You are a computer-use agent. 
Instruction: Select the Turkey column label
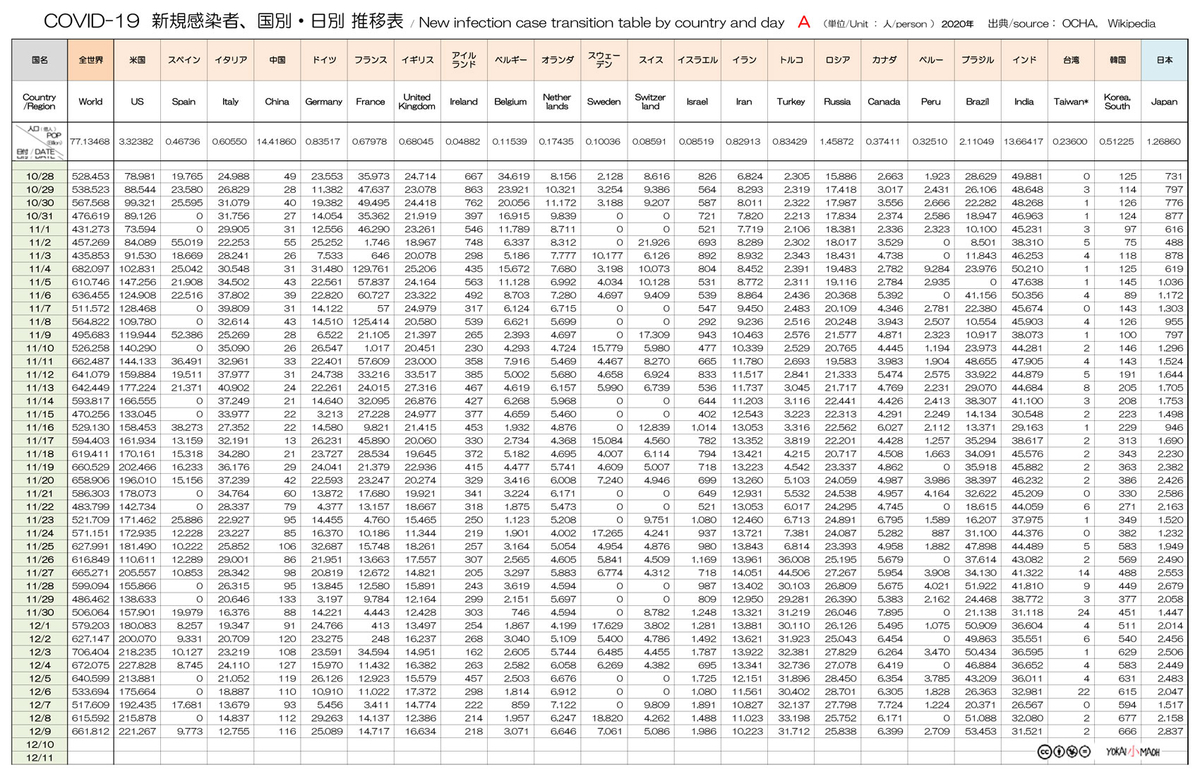click(790, 101)
